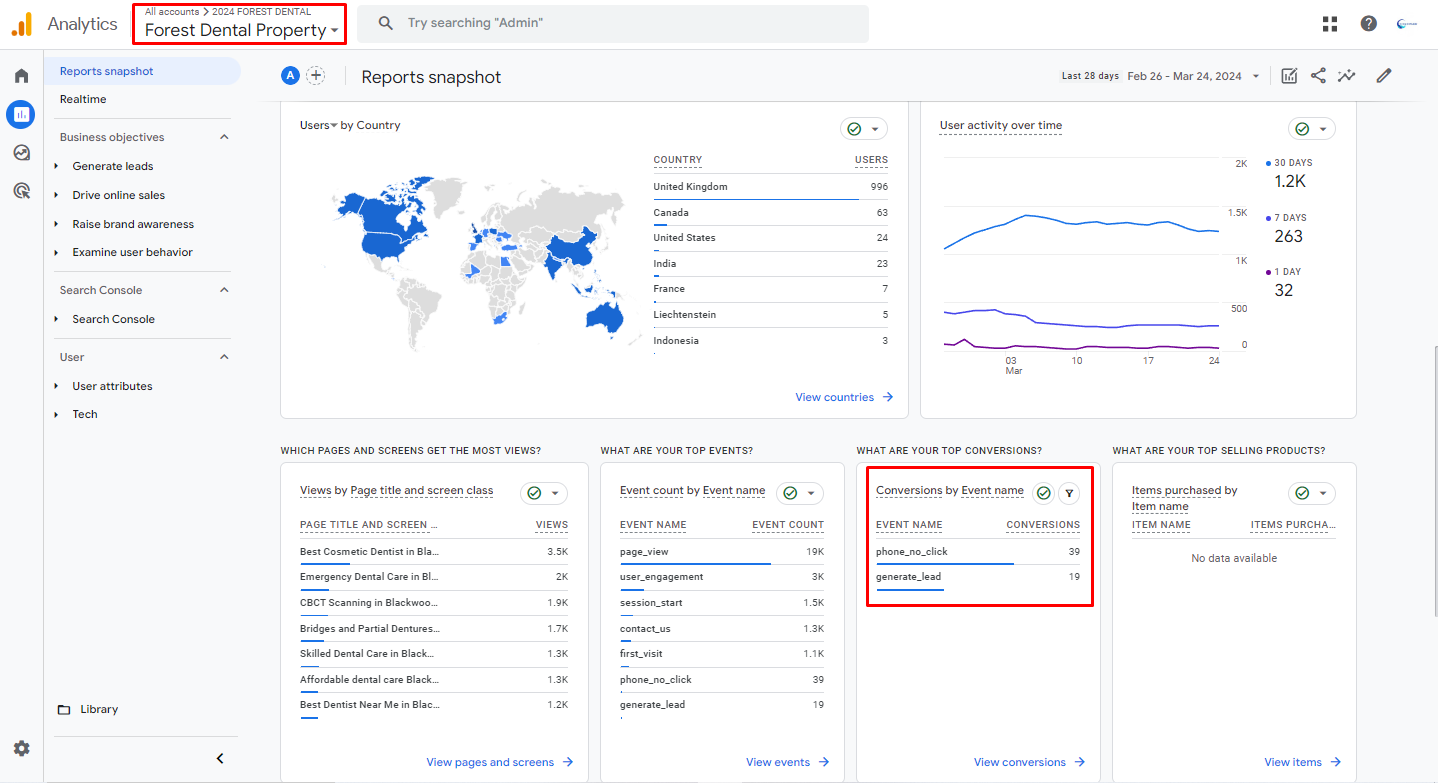Image resolution: width=1438 pixels, height=783 pixels.
Task: Share this report icon
Action: tap(1318, 76)
